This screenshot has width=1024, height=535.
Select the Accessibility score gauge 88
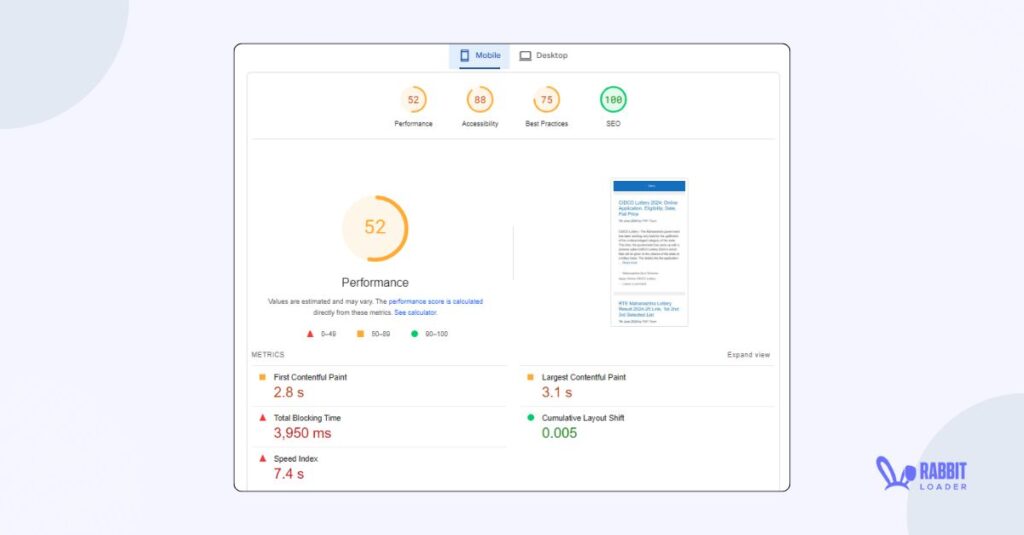pyautogui.click(x=480, y=100)
